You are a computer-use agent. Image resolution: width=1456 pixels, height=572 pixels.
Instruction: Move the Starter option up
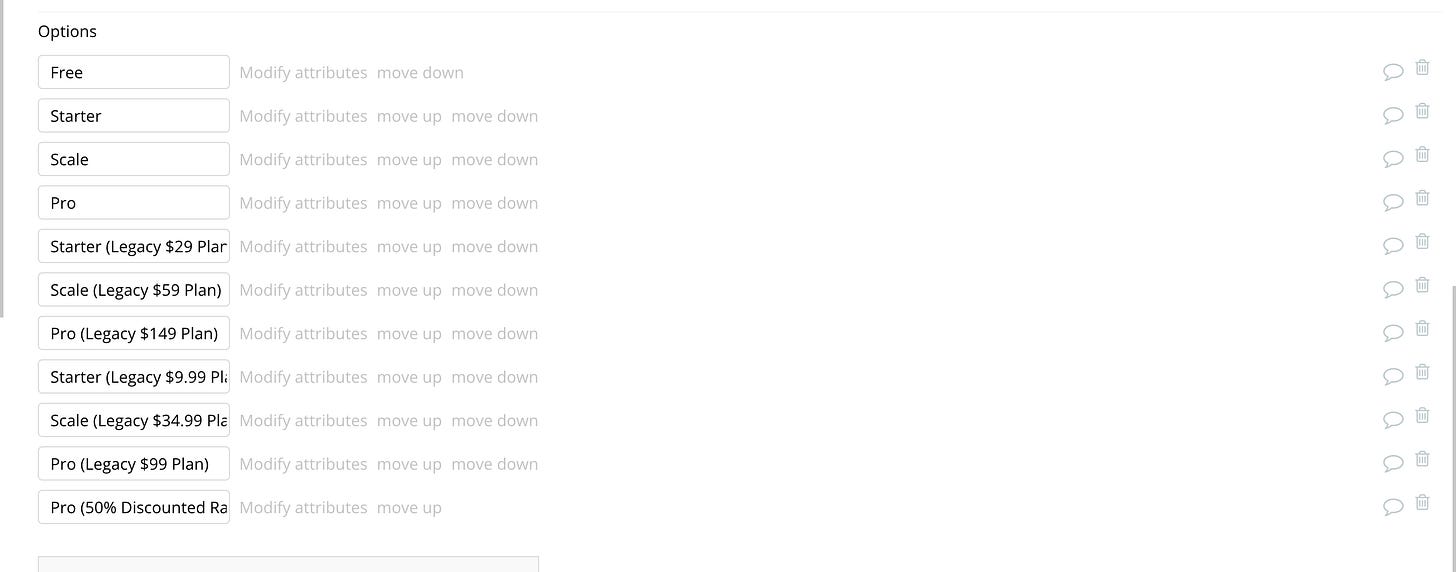pos(409,116)
